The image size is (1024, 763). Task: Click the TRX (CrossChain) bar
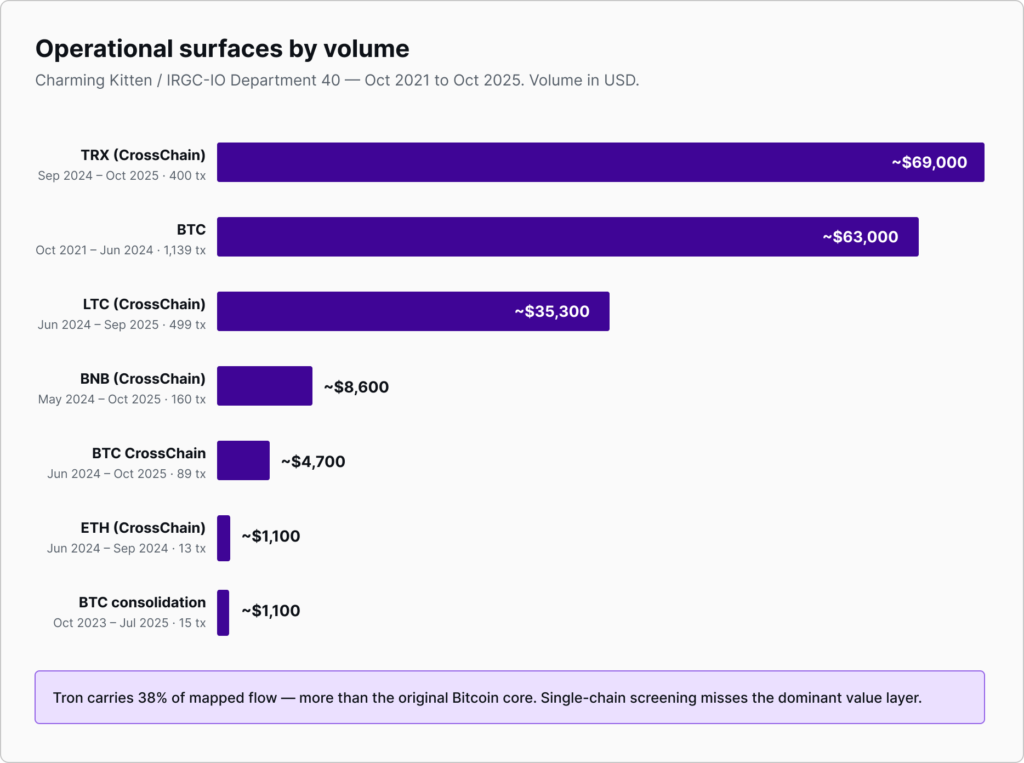tap(600, 162)
